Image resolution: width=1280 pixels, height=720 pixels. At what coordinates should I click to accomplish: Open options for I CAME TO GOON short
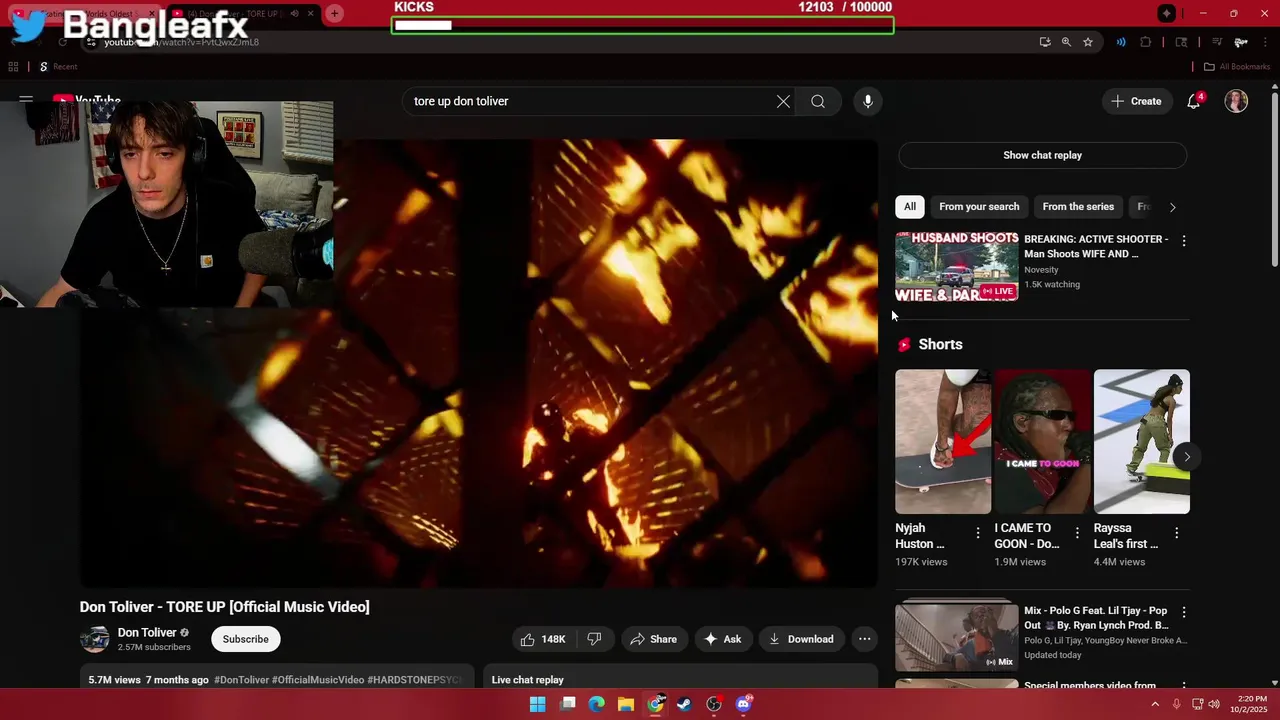coord(1077,533)
